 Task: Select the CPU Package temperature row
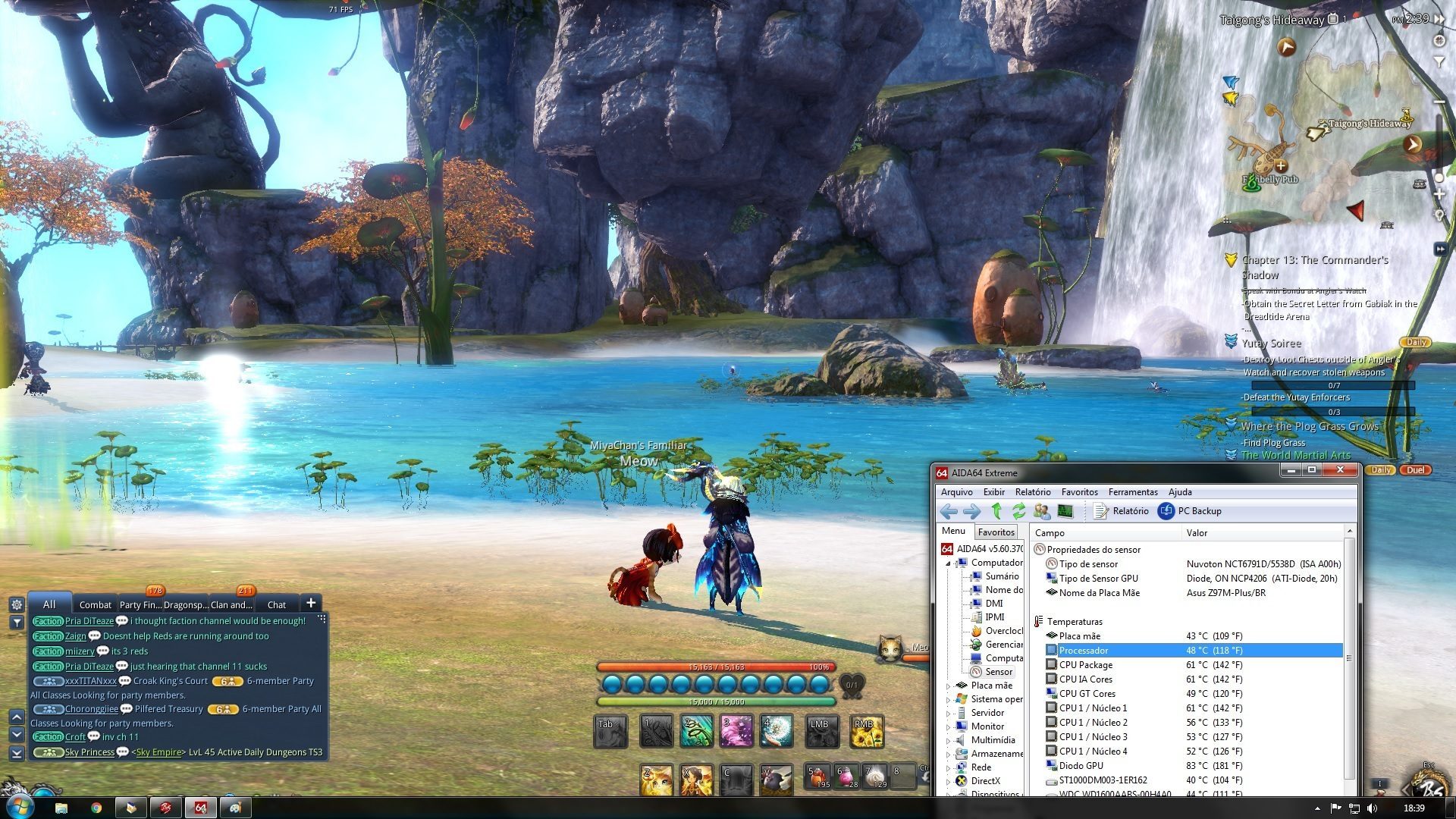coord(1194,665)
